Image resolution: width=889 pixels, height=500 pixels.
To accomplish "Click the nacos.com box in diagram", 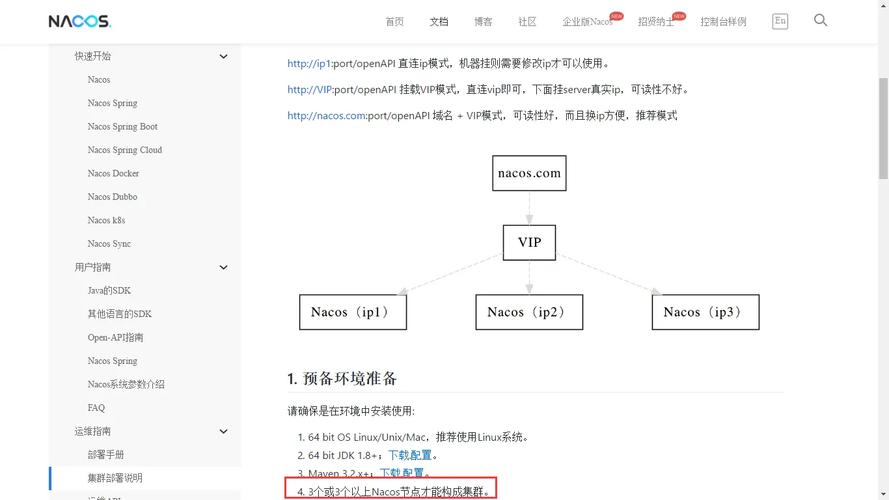I will point(529,173).
